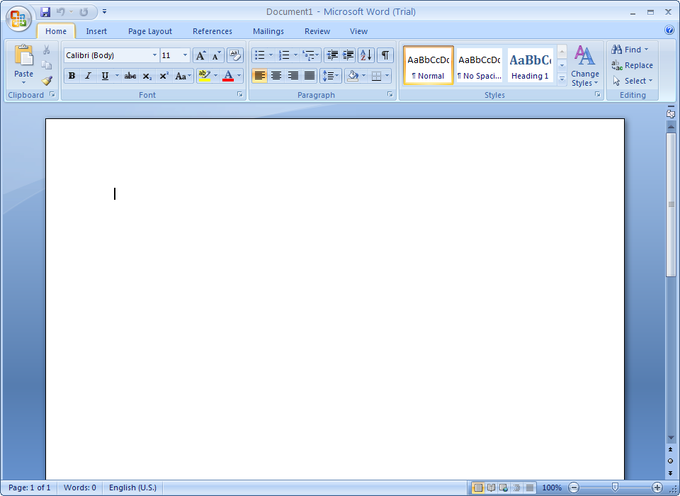Screen dimensions: 680x496
Task: Save the document from Quick Access Toolbar
Action: [x=45, y=12]
